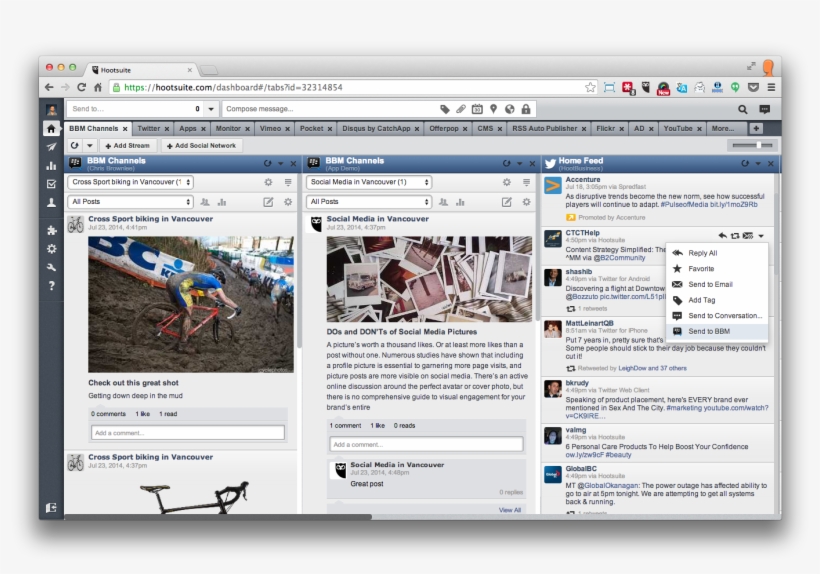Screen dimensions: 820x574
Task: Click the compose post icon in Cross Sport stream
Action: tap(268, 202)
